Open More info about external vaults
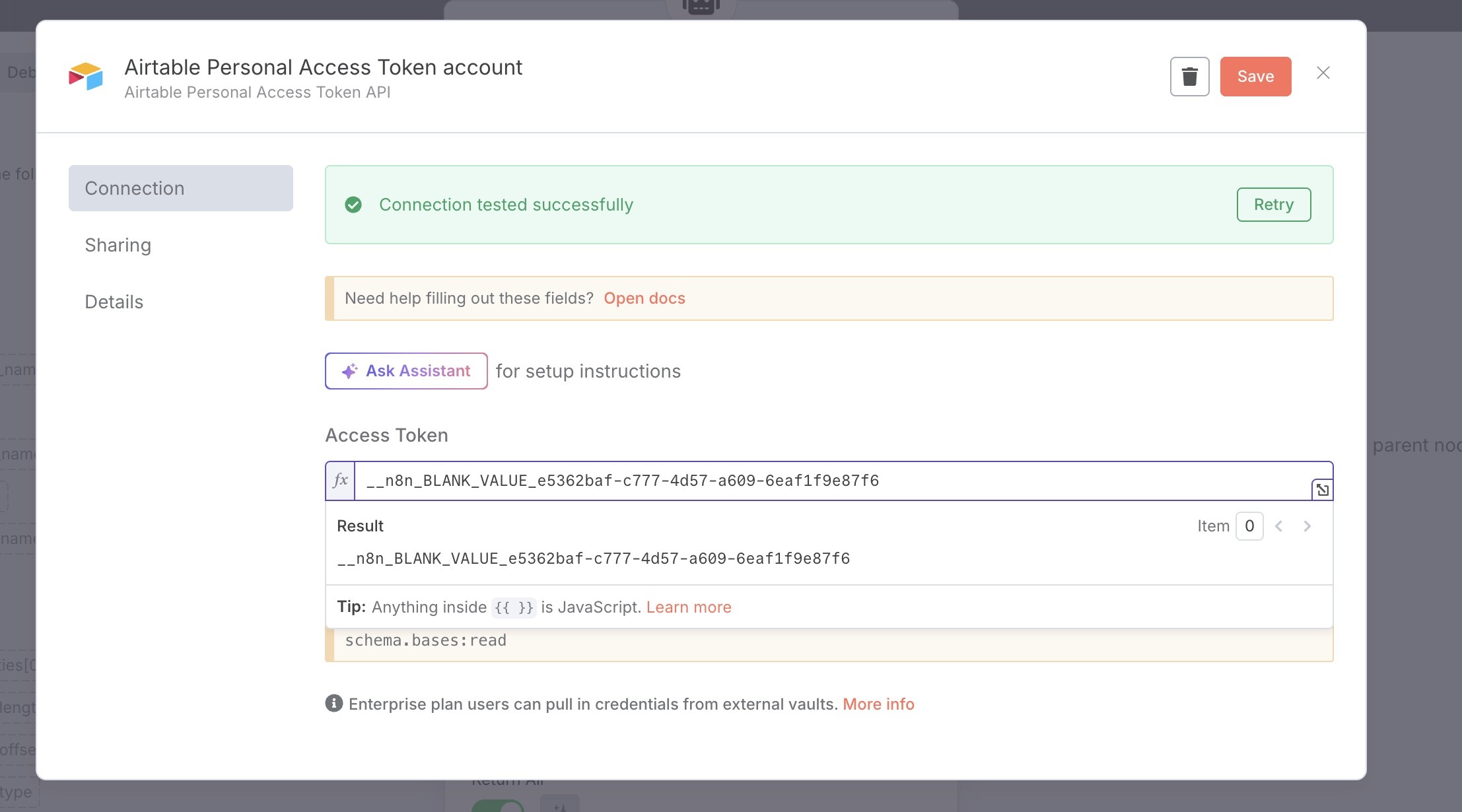The image size is (1462, 812). (878, 704)
